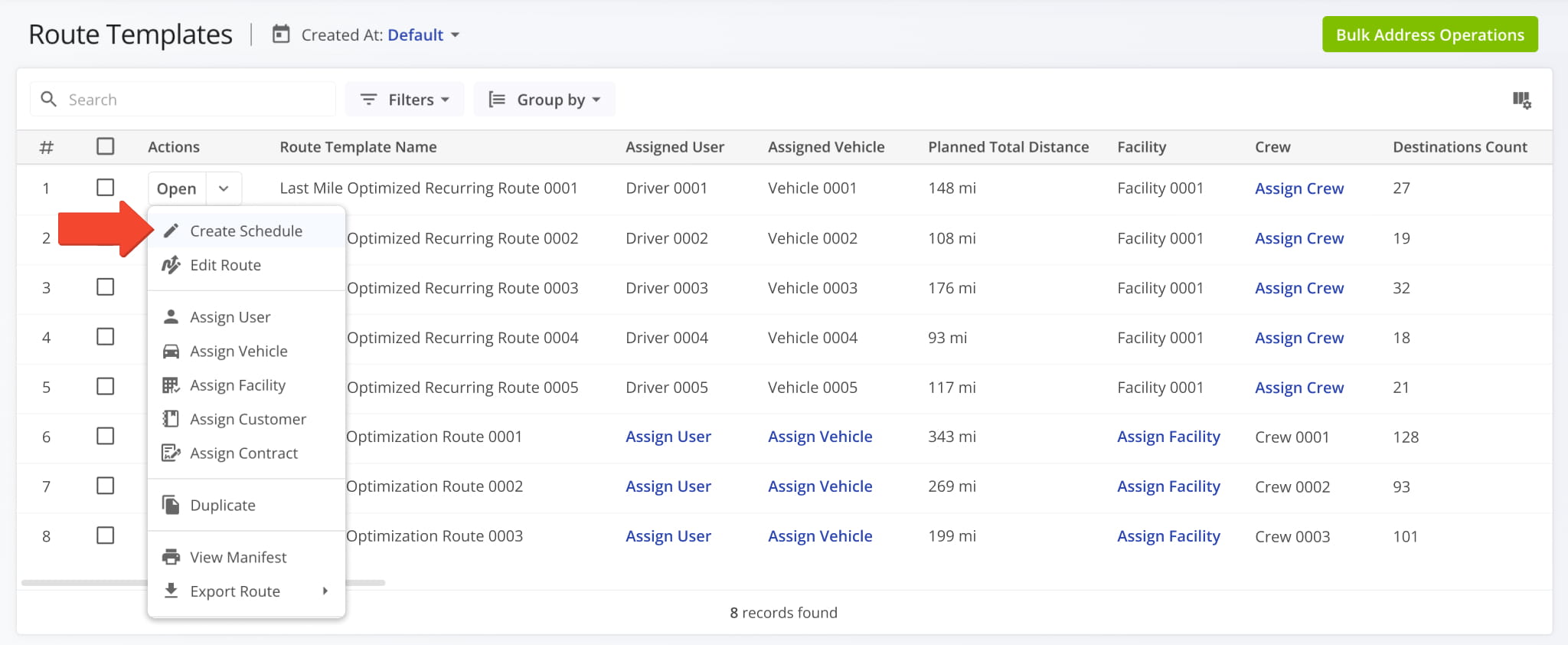Click Assign User link for Optimization Route 0001
1568x645 pixels.
[668, 437]
